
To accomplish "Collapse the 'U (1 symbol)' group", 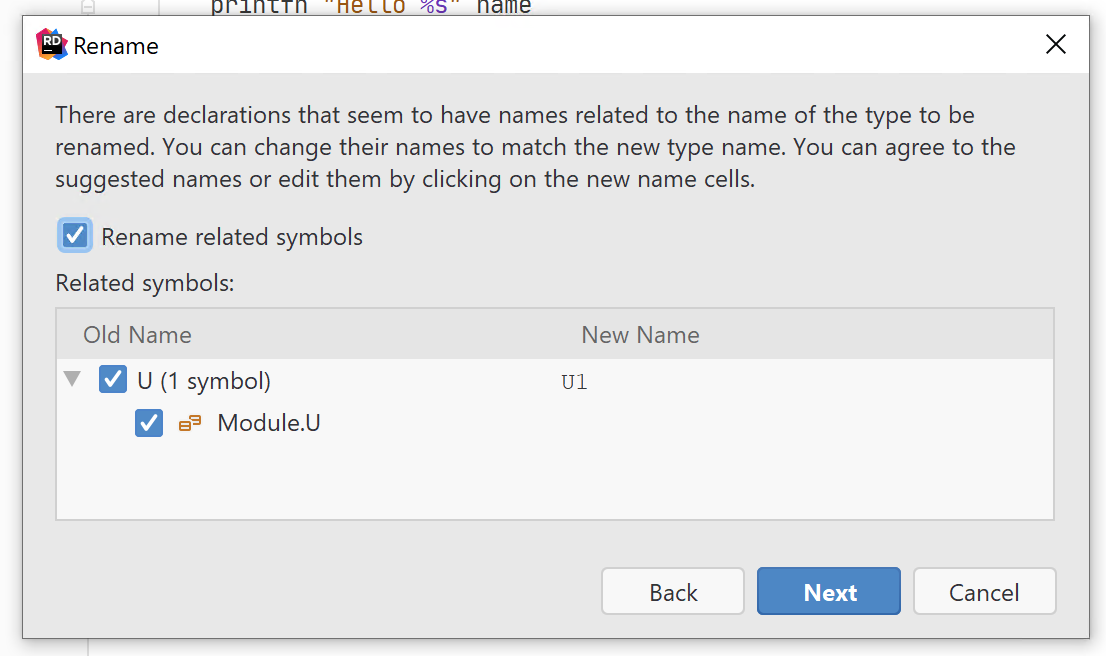I will (71, 379).
